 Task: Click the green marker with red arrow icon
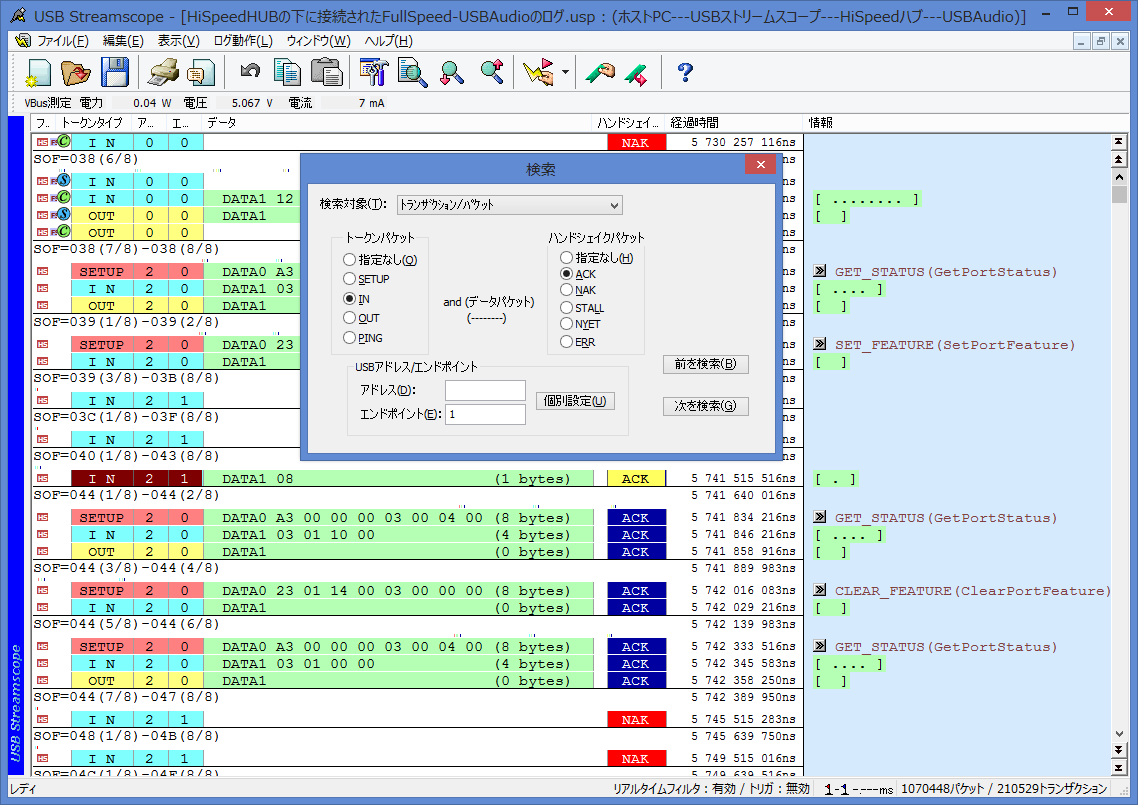[636, 73]
